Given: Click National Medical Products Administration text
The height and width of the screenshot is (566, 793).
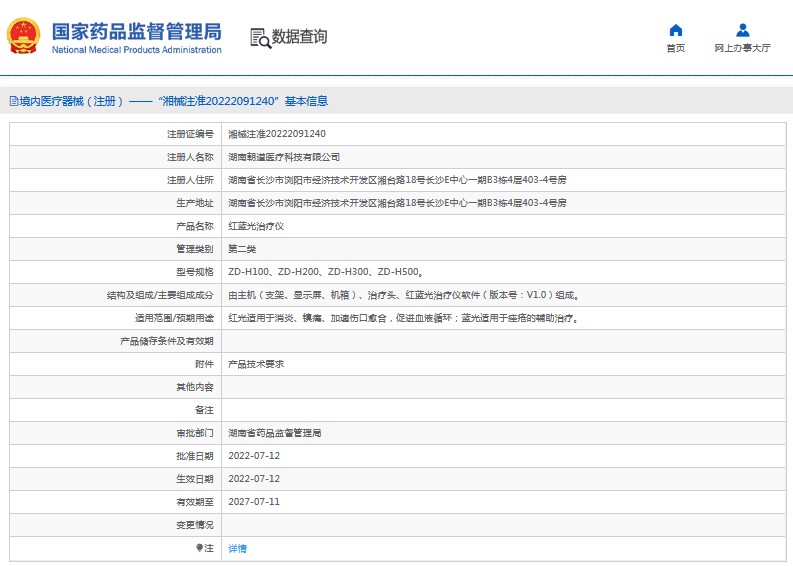Looking at the screenshot, I should pyautogui.click(x=137, y=50).
